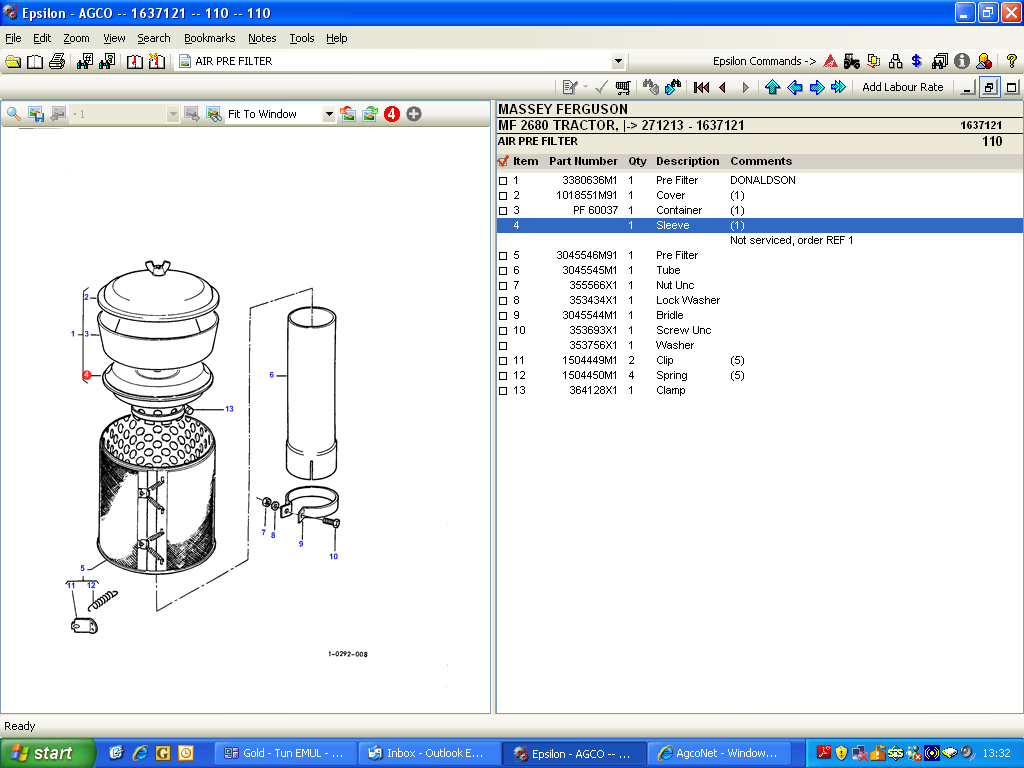Click the find in image icon with binoculars

coord(214,114)
